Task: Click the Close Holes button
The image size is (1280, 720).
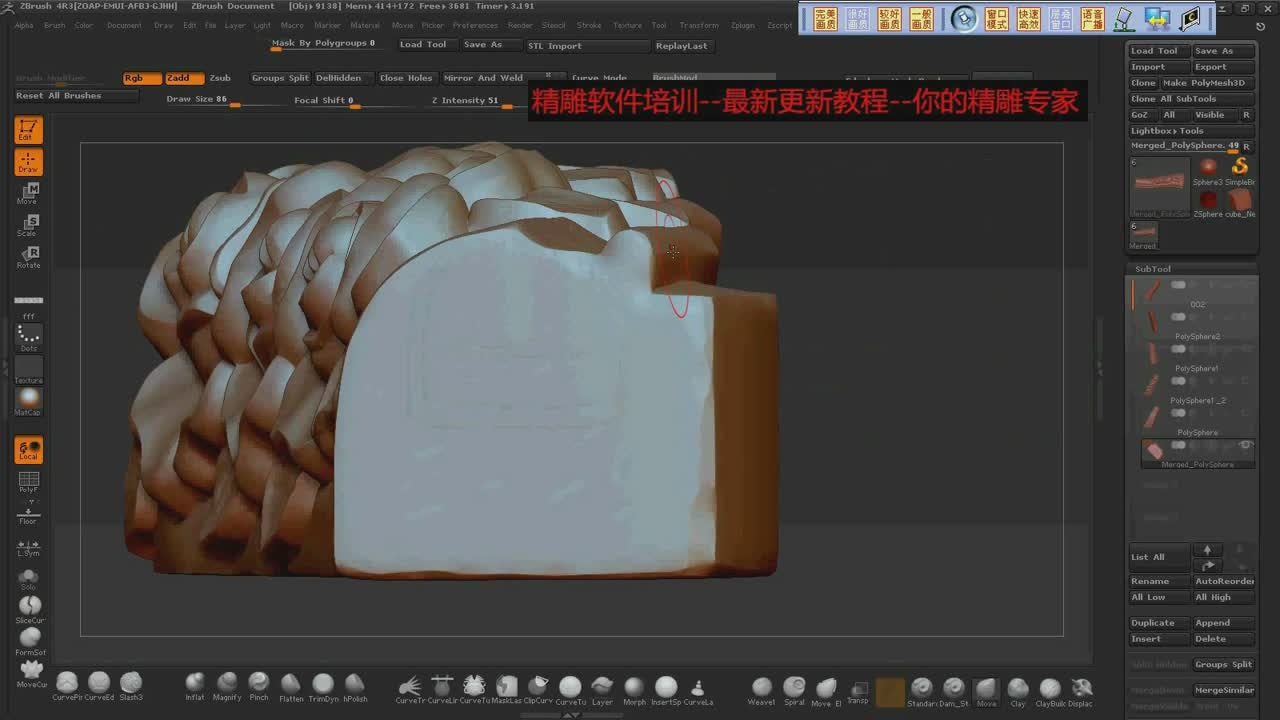Action: 406,78
